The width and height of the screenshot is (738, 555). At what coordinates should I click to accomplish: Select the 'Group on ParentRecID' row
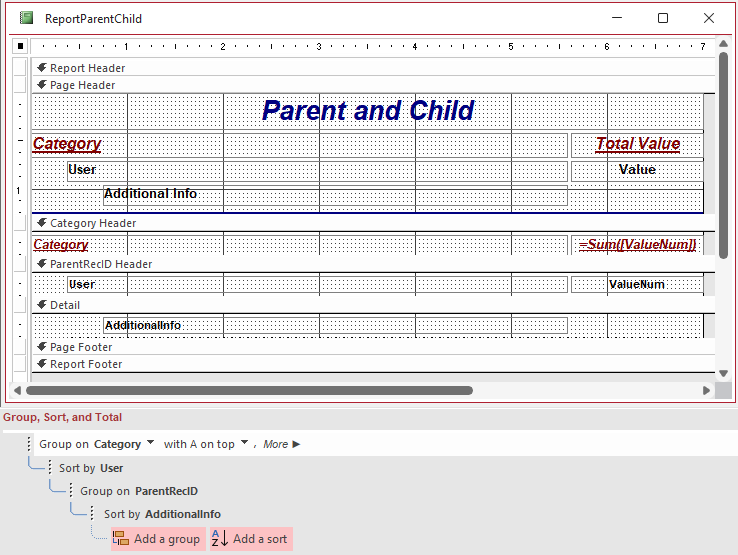click(x=139, y=491)
